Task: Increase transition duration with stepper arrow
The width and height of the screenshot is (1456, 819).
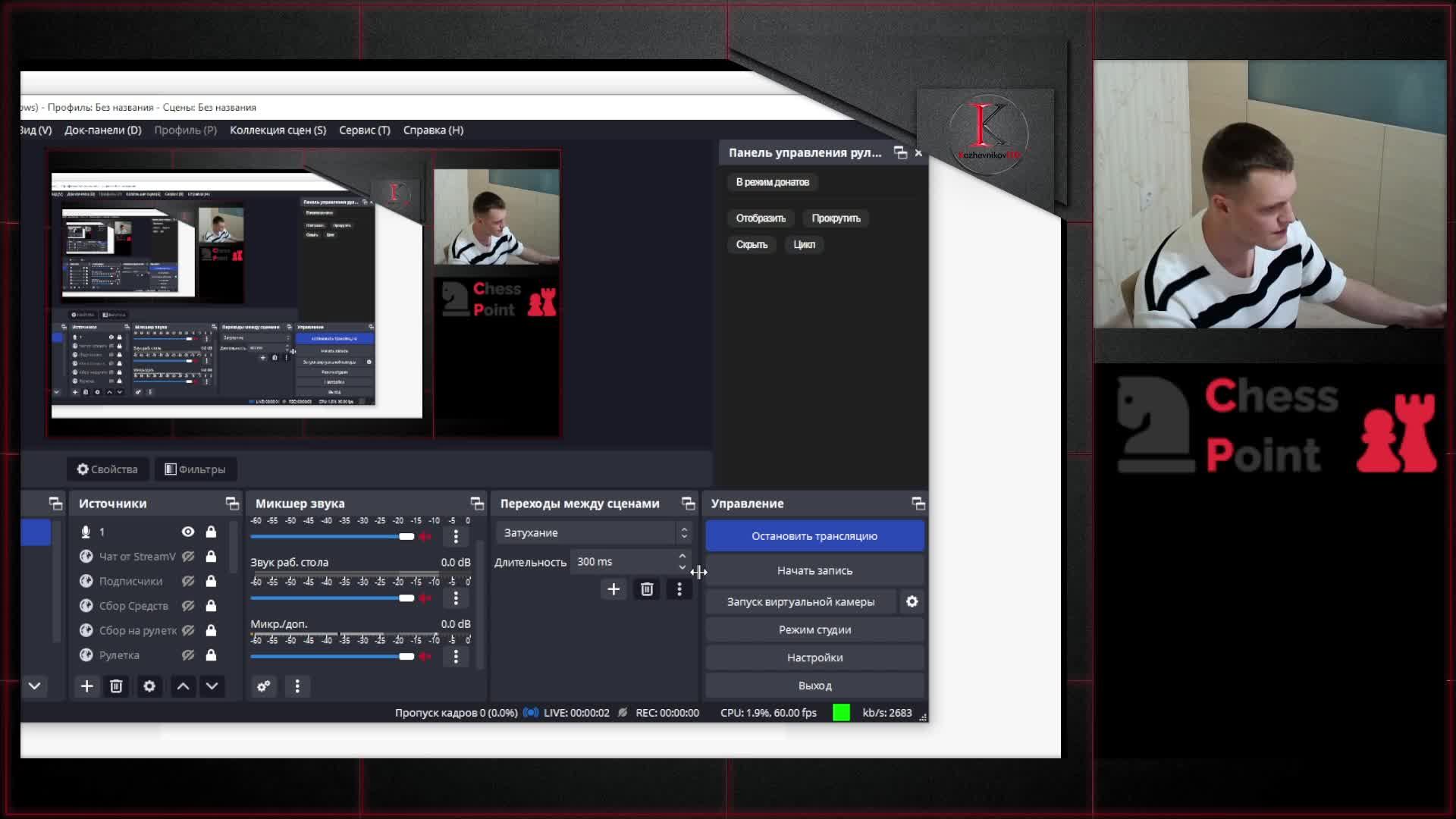Action: point(682,557)
